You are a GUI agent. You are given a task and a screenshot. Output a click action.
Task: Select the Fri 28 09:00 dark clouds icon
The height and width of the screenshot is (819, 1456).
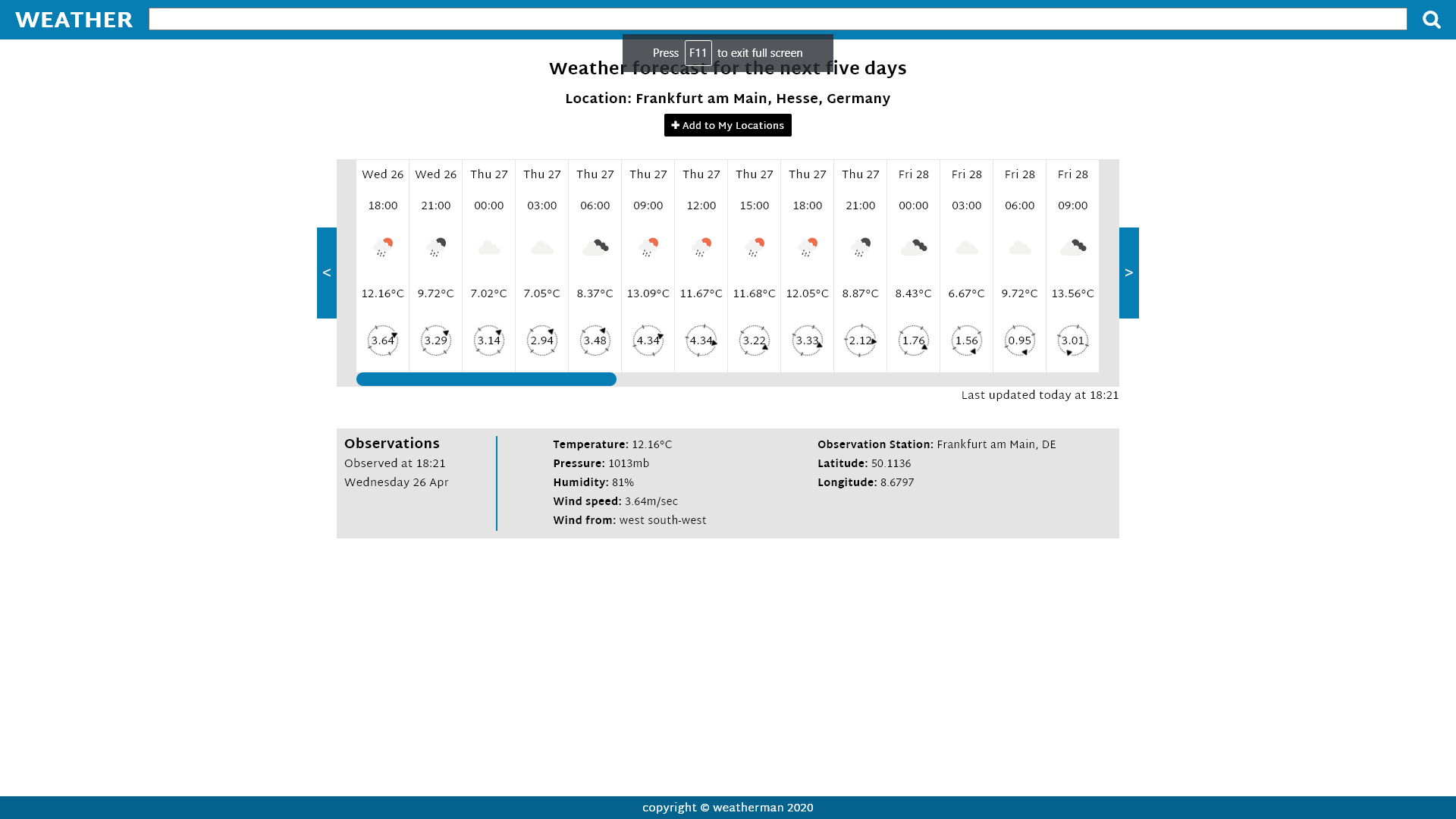[1073, 247]
